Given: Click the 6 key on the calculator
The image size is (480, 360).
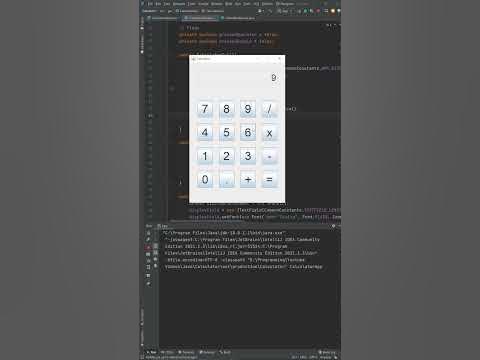Looking at the screenshot, I should 248,132.
